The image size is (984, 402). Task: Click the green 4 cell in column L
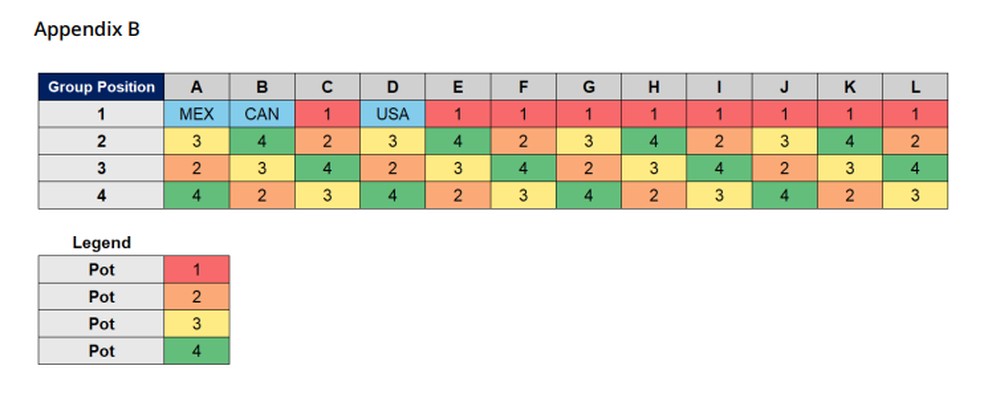click(x=914, y=169)
